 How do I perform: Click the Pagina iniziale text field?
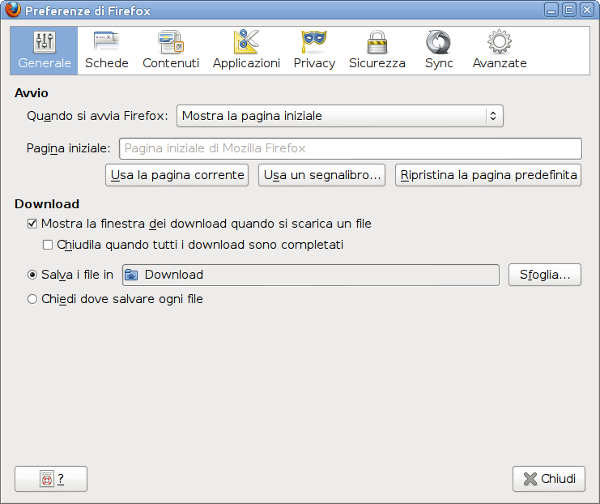(x=351, y=148)
